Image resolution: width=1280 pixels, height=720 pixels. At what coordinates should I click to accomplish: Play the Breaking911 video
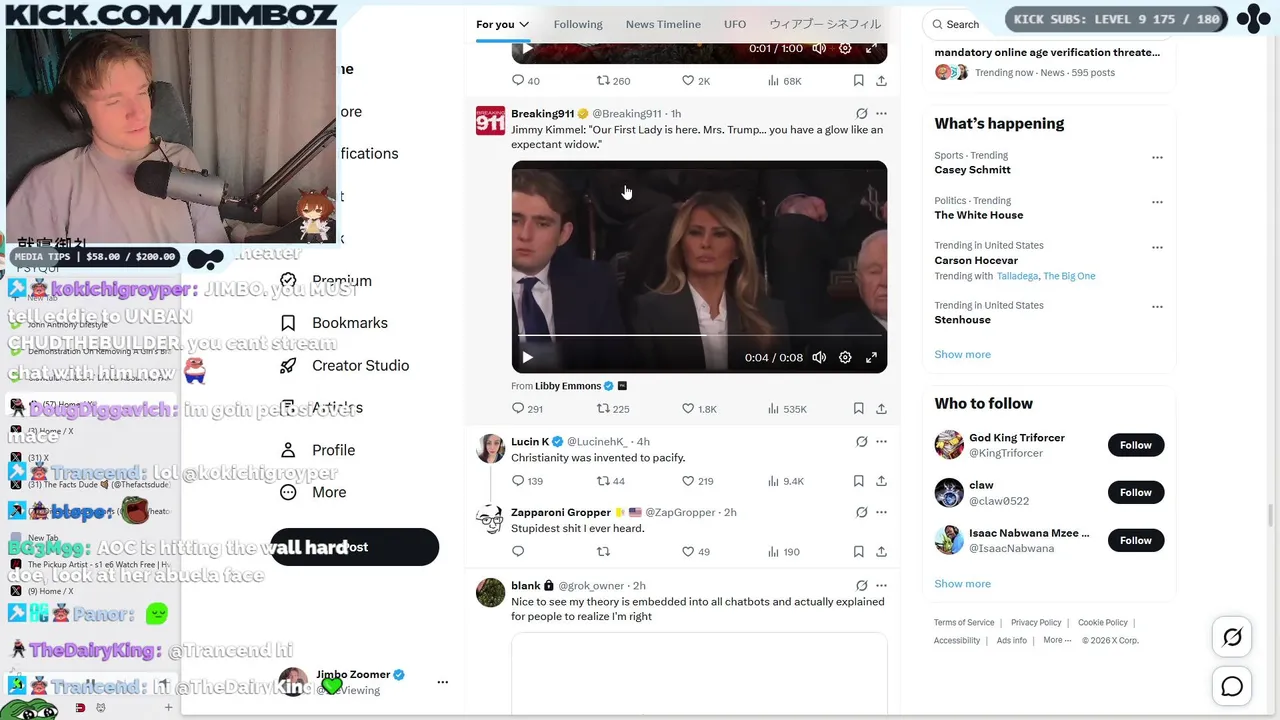[527, 357]
